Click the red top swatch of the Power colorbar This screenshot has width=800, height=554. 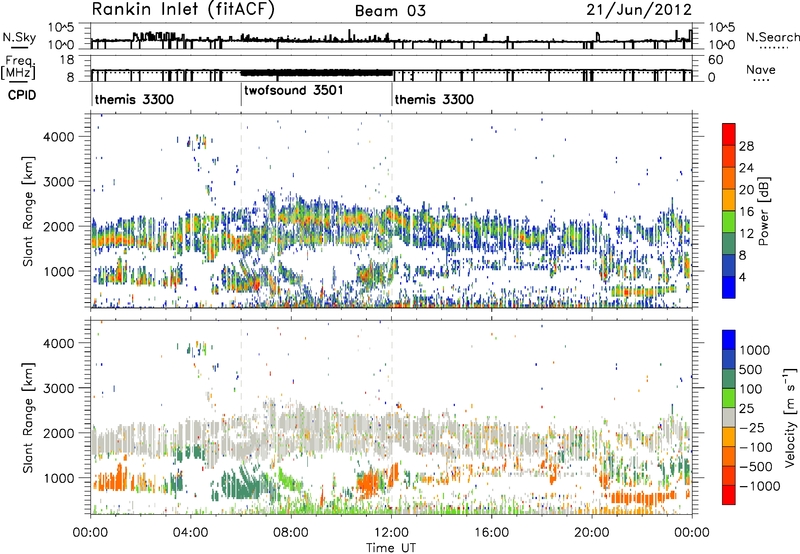[729, 134]
